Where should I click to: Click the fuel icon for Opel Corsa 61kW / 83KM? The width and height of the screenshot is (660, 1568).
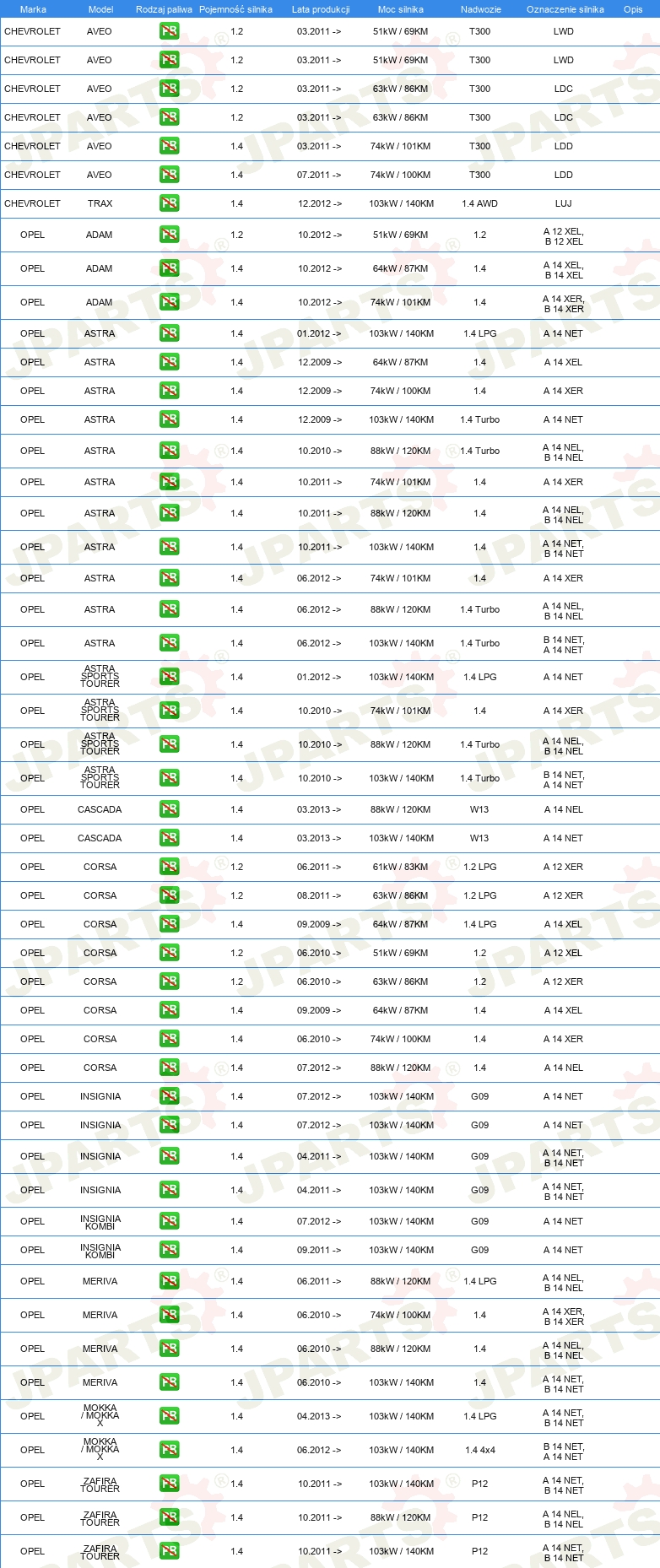pyautogui.click(x=170, y=867)
